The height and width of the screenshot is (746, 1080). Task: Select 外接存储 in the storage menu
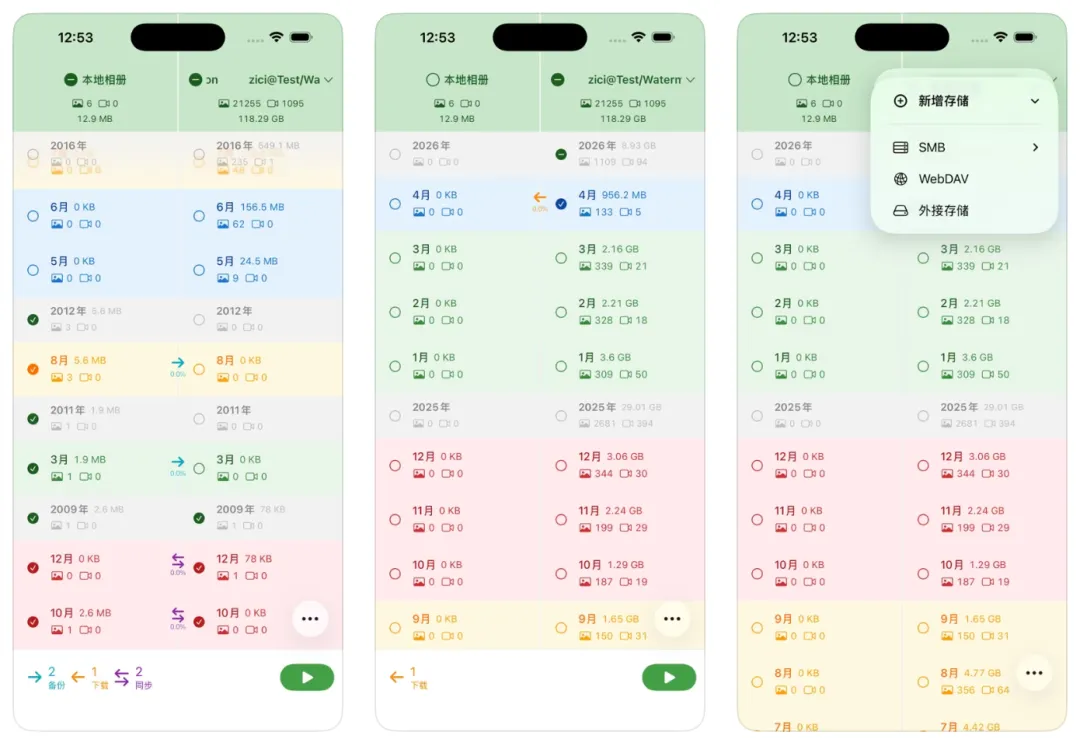tap(943, 211)
